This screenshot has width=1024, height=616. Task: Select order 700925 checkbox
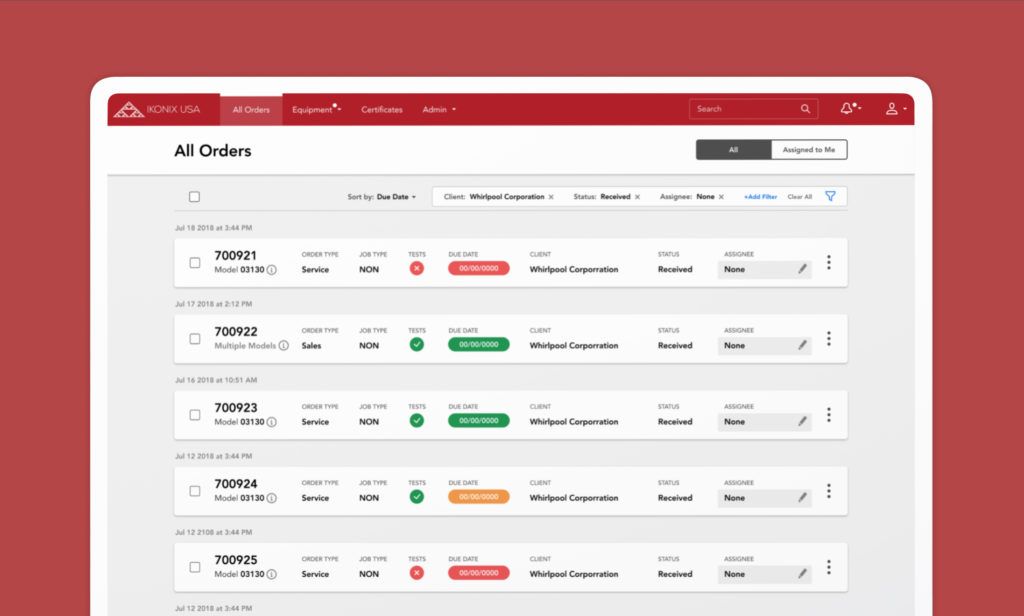coord(195,567)
